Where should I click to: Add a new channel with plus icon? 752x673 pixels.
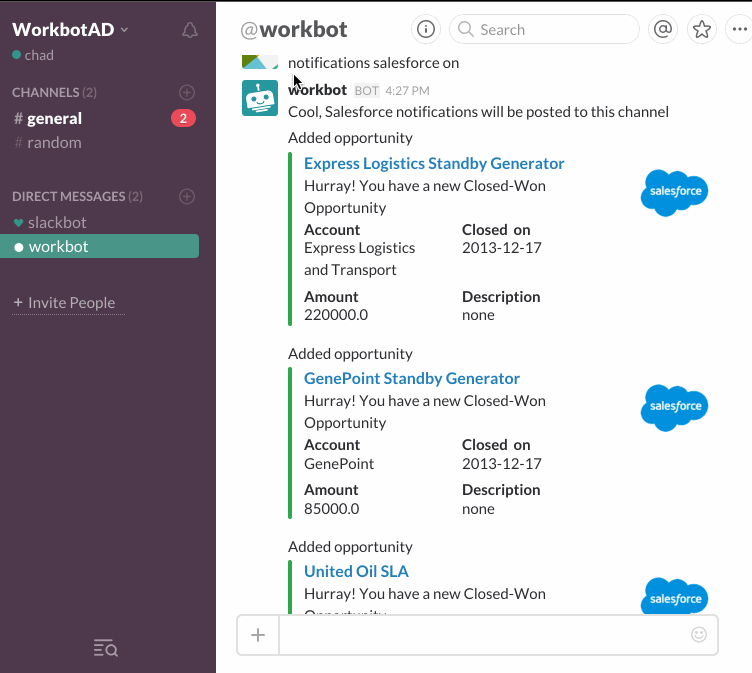pos(187,92)
